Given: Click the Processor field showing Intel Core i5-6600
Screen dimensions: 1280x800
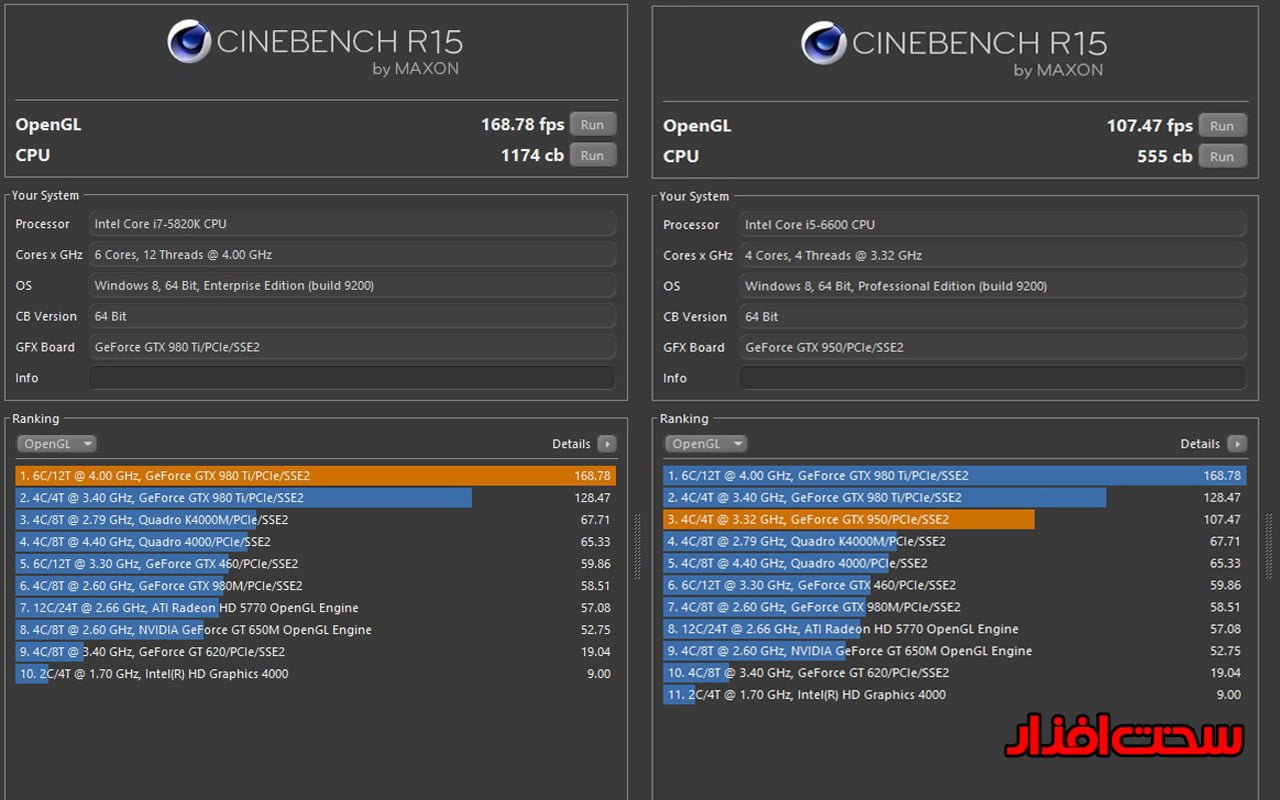Looking at the screenshot, I should pyautogui.click(x=992, y=225).
